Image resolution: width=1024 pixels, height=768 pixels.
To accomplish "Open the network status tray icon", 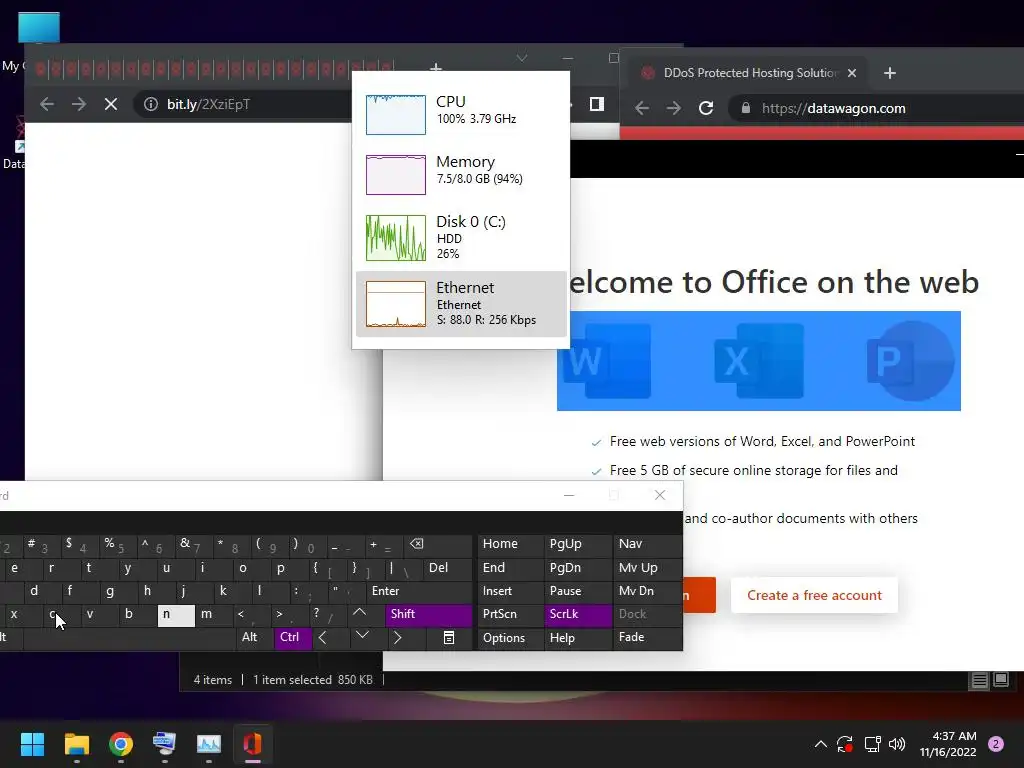I will click(872, 744).
